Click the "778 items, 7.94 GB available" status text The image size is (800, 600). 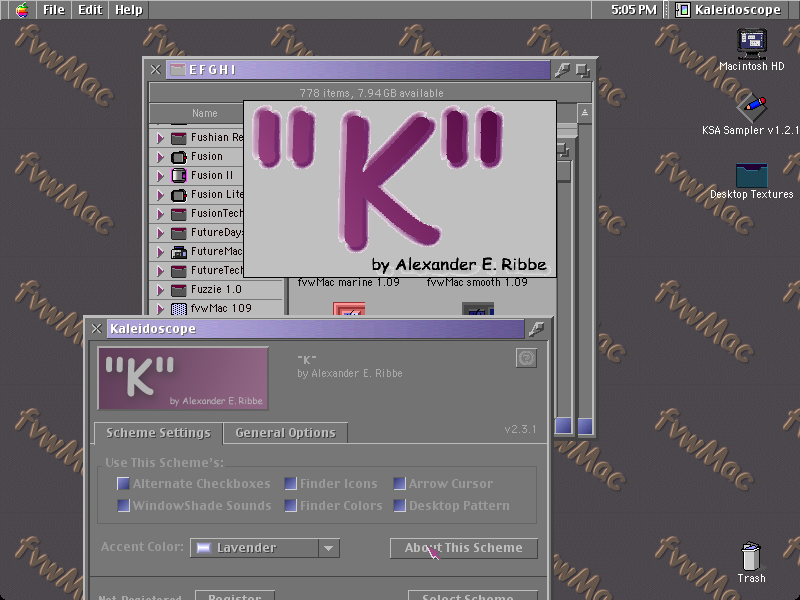371,93
